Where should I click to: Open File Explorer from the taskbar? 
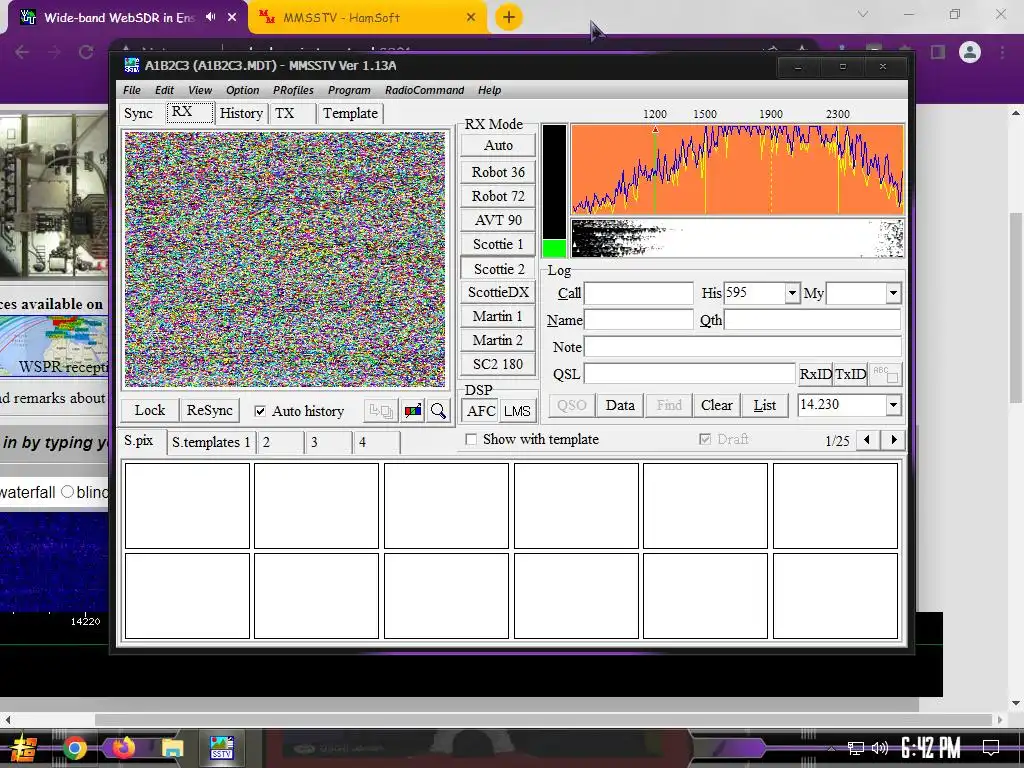pos(173,748)
